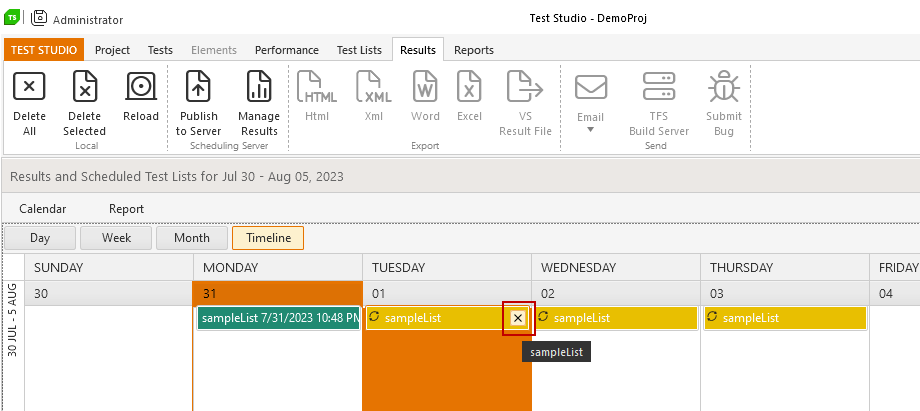Expand the Email dropdown arrow
Image resolution: width=920 pixels, height=411 pixels.
click(590, 130)
